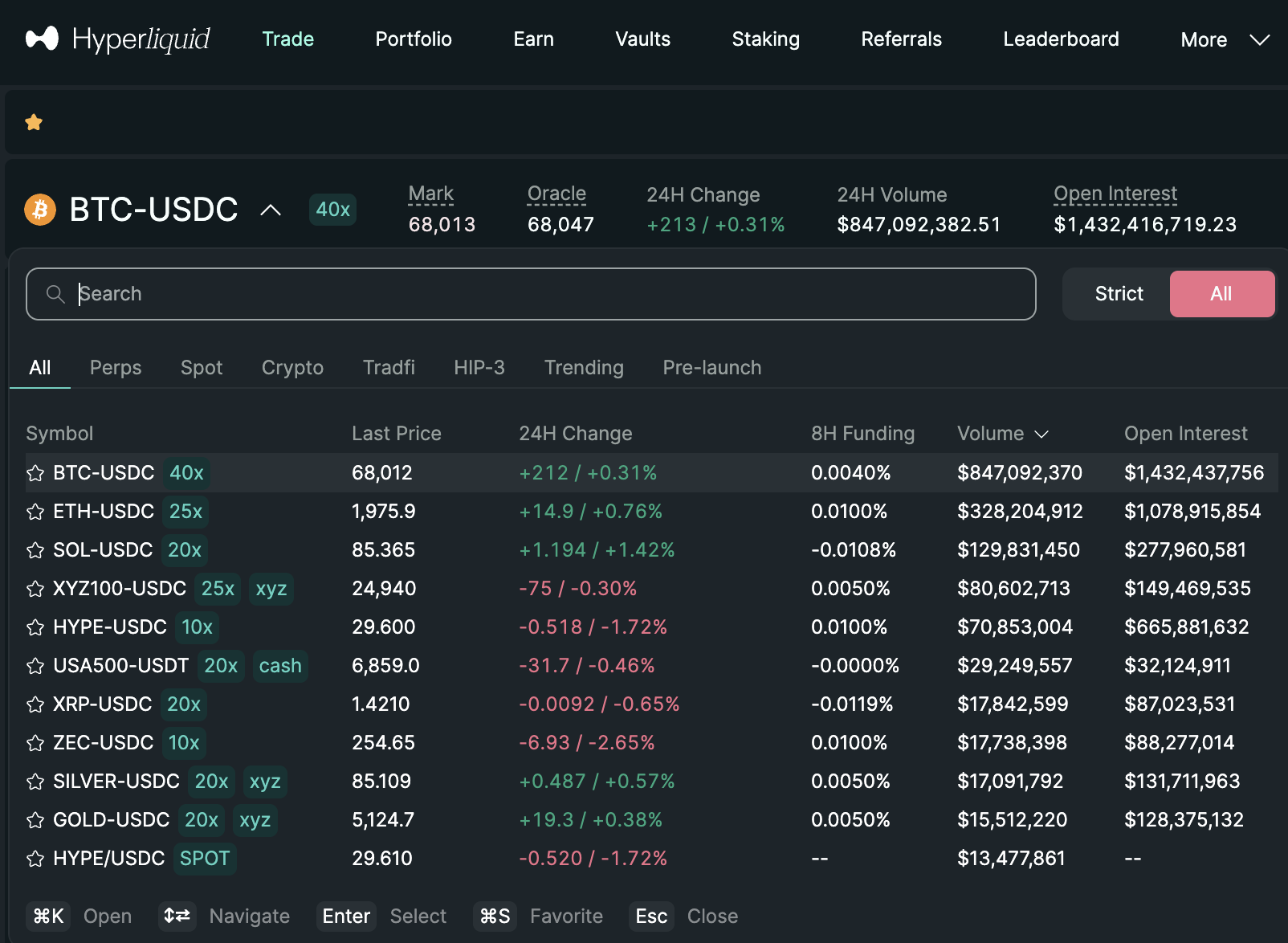
Task: Go to the Portfolio page
Action: point(414,39)
